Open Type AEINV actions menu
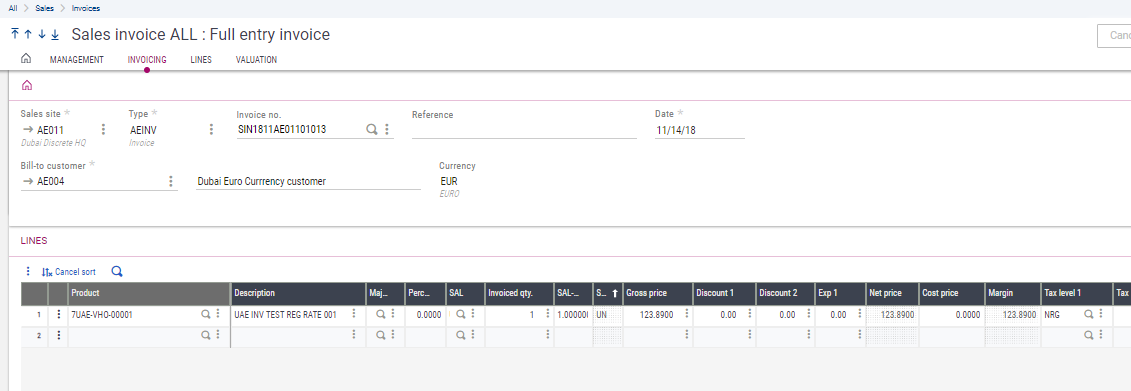1131x391 pixels. pyautogui.click(x=211, y=129)
